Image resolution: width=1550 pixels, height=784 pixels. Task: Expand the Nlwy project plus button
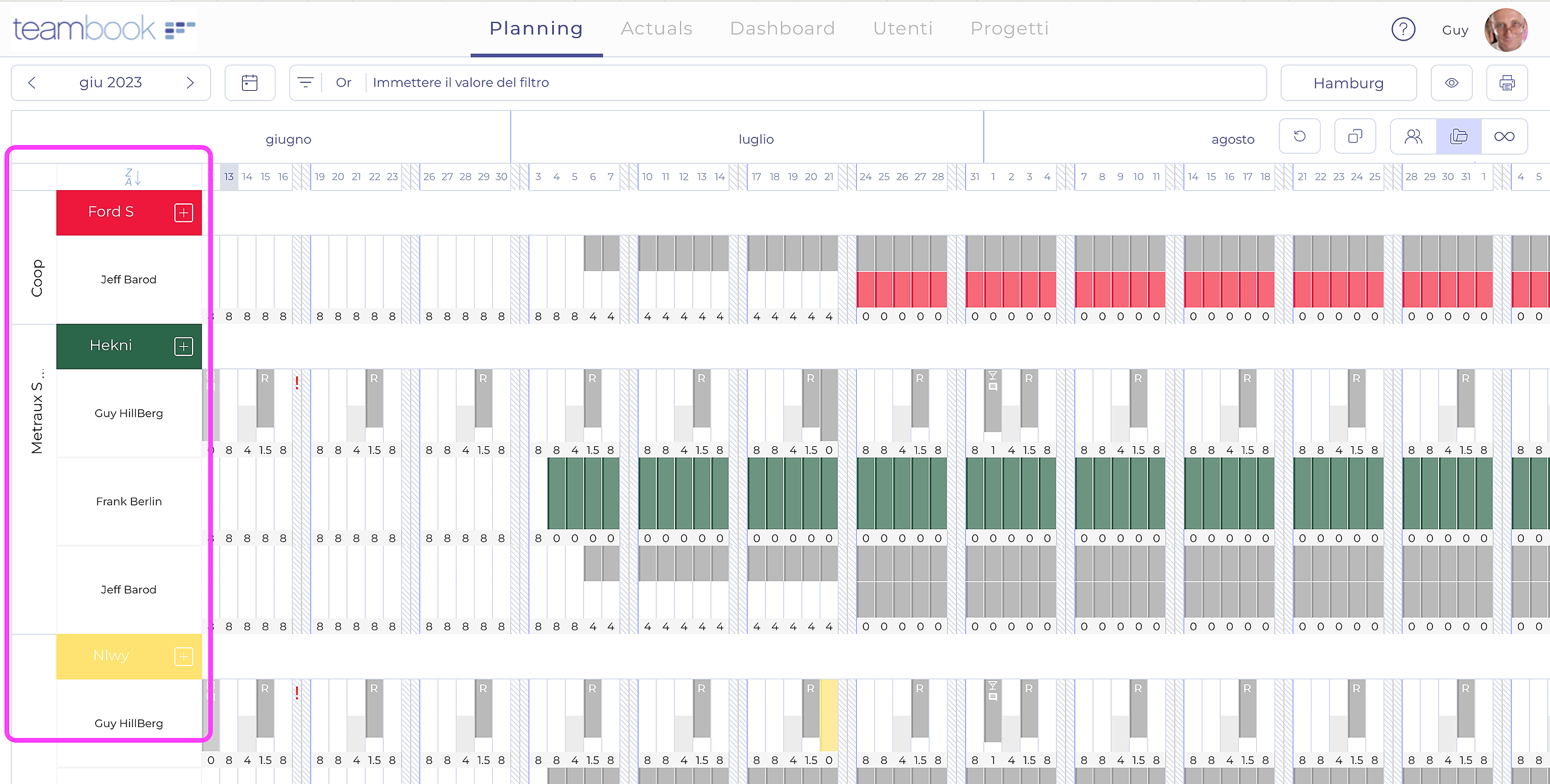pos(183,656)
